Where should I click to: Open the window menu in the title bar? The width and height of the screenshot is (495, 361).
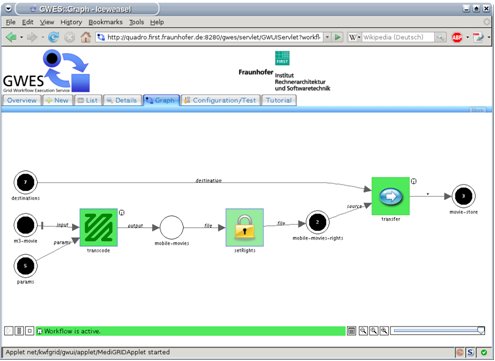[x=8, y=9]
